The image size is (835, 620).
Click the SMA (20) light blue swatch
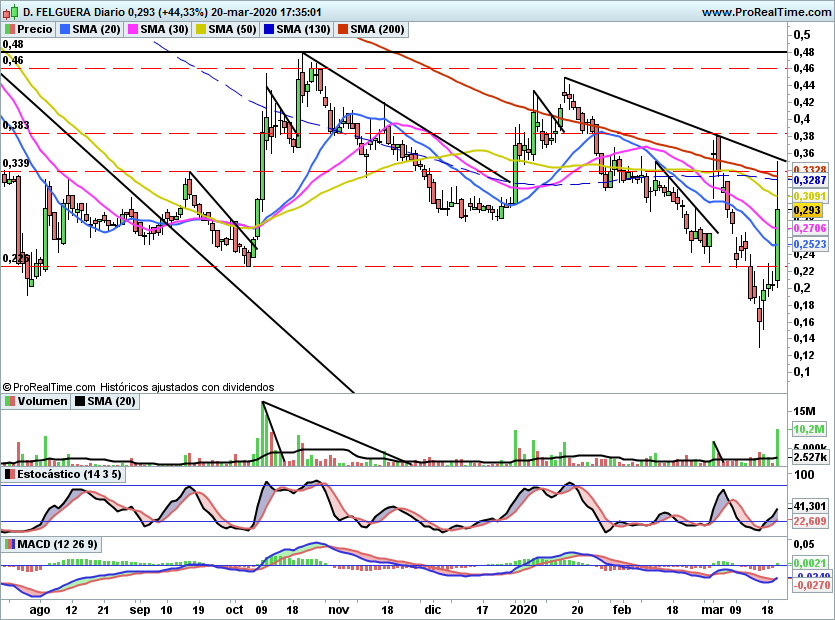point(65,29)
